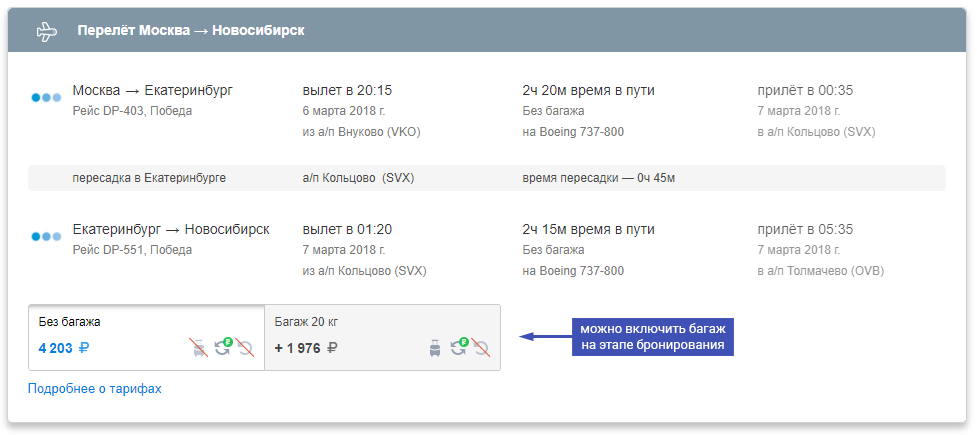The image size is (977, 435).
Task: Click the blue baggage booking tooltip
Action: point(653,337)
